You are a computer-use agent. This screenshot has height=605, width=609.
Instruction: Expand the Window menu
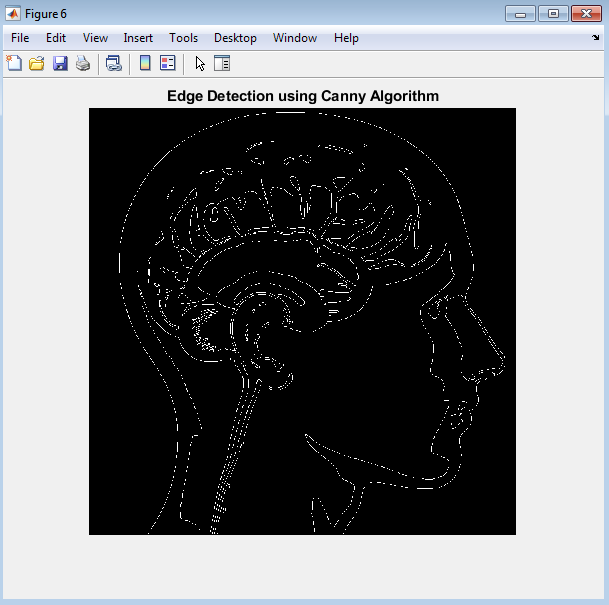pyautogui.click(x=295, y=38)
